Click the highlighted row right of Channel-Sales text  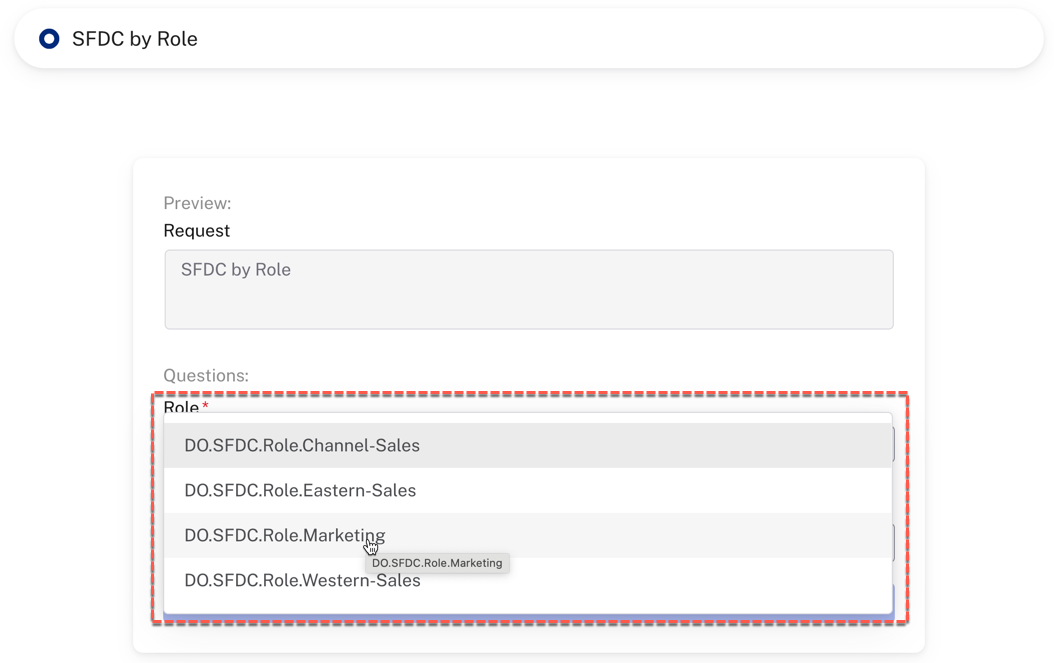pyautogui.click(x=650, y=445)
